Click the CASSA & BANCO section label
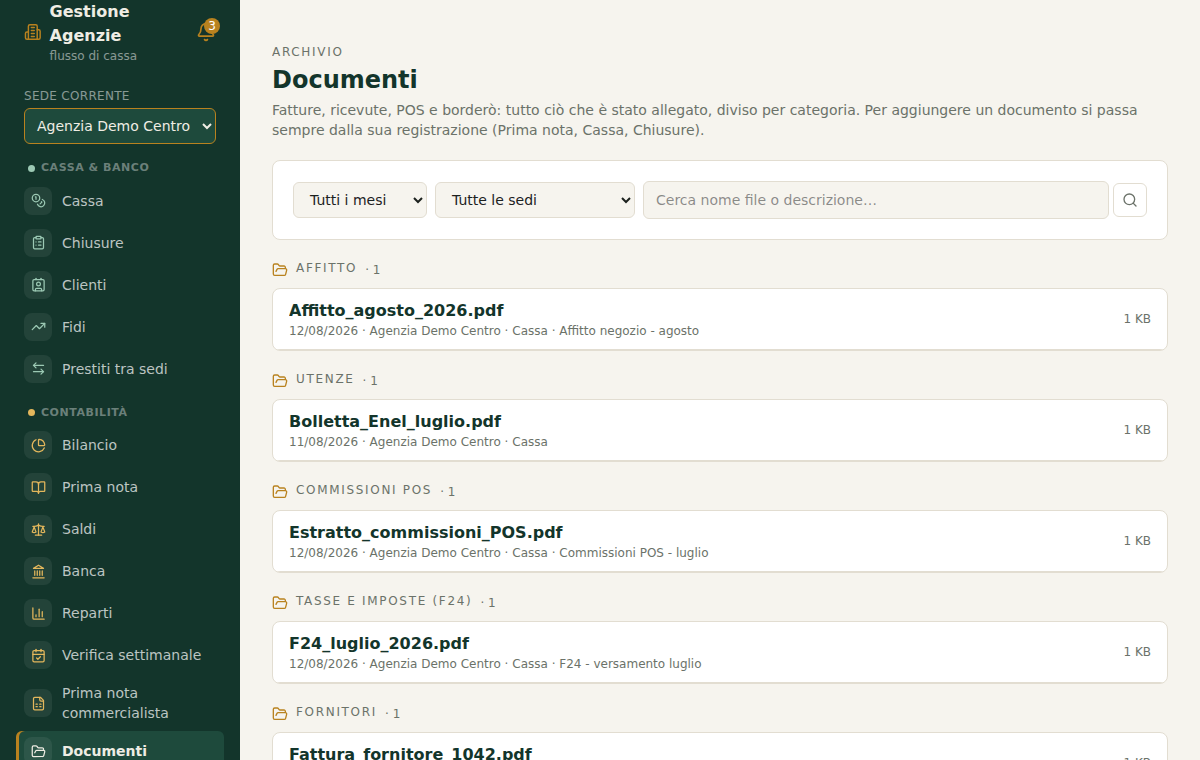Image resolution: width=1200 pixels, height=760 pixels. click(95, 167)
